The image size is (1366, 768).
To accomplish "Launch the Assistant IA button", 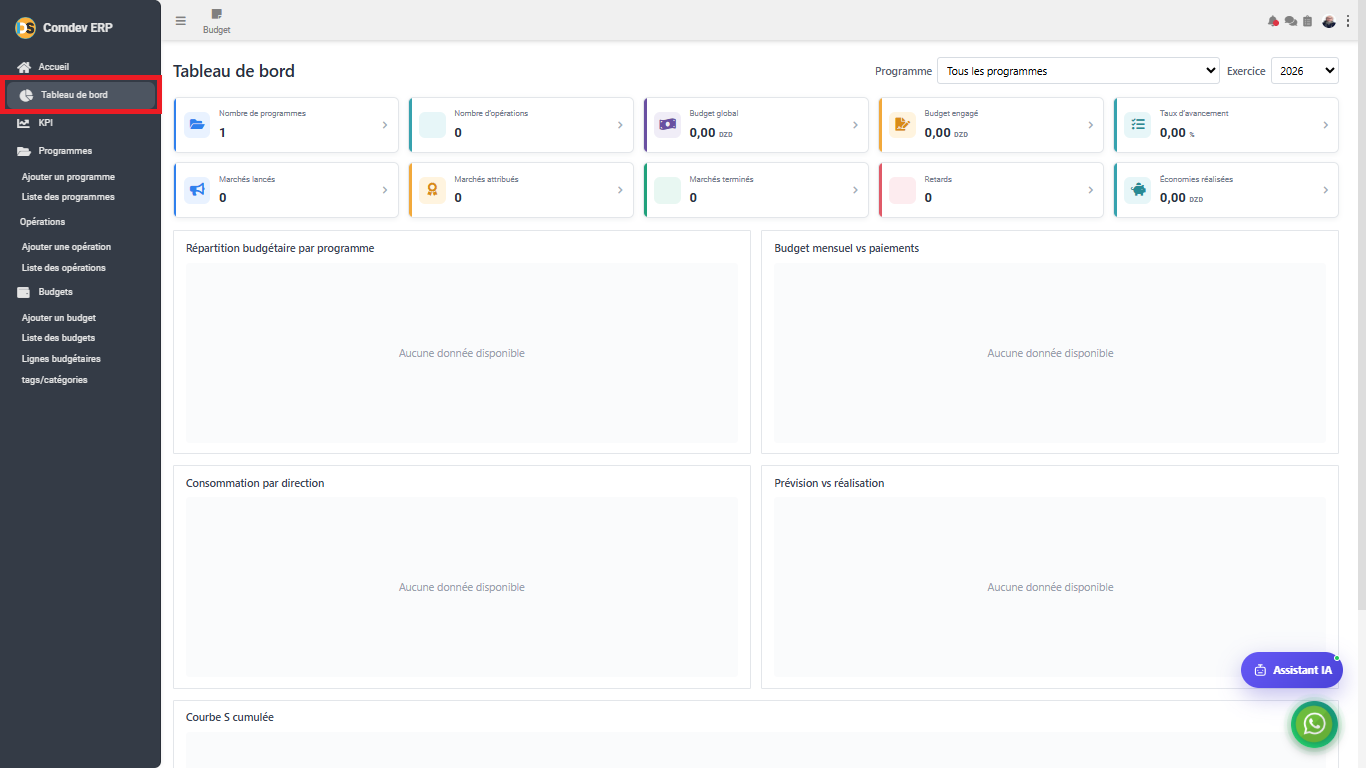I will point(1292,670).
